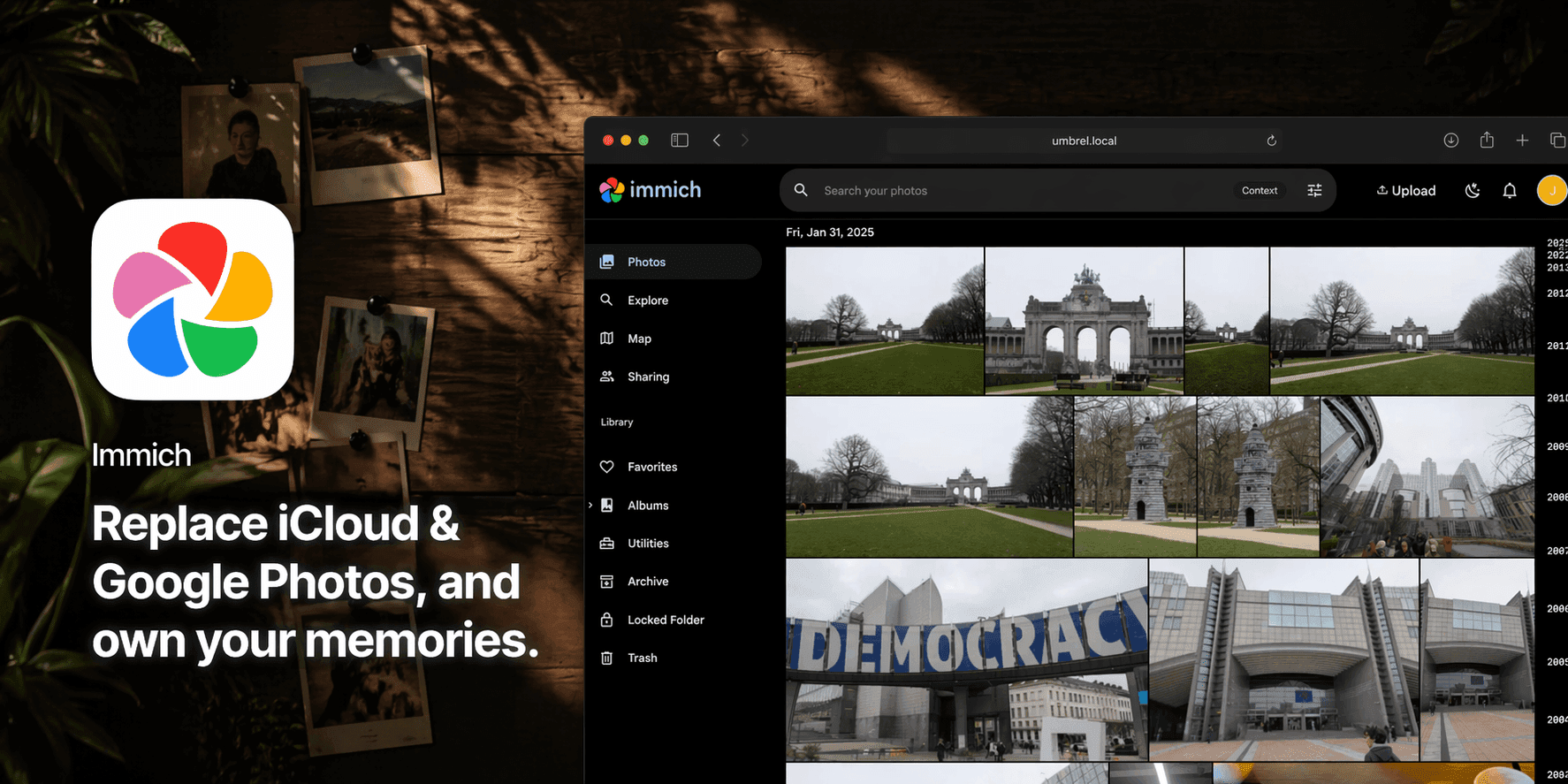
Task: Click the magnifier icon in the search bar
Action: (801, 190)
